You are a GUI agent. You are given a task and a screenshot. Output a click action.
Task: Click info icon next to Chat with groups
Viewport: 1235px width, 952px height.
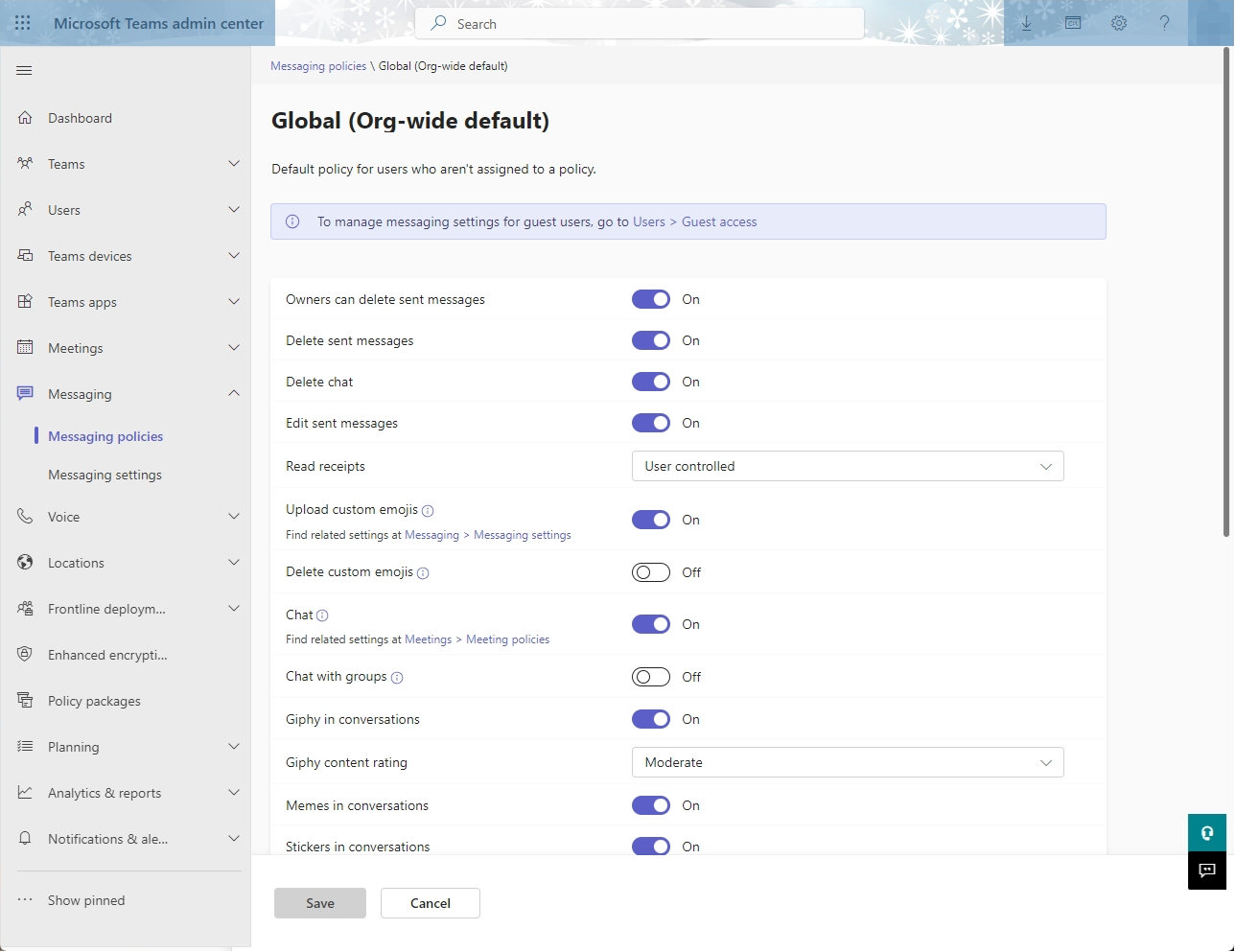point(397,678)
